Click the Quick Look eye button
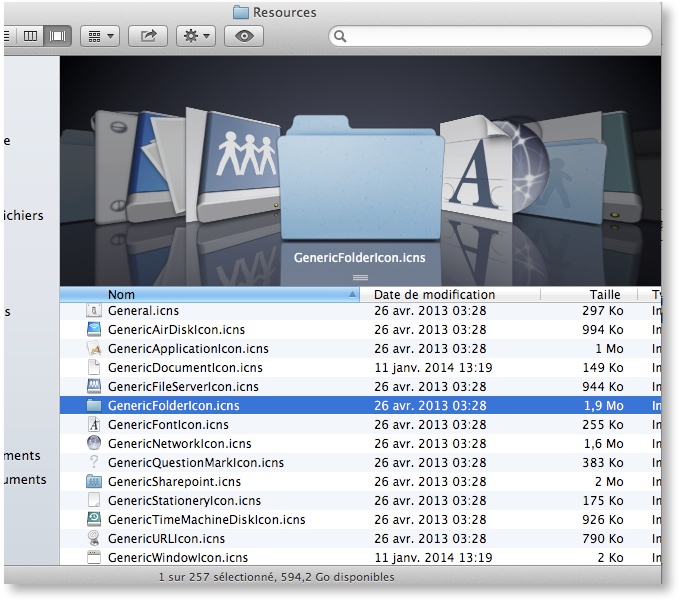This screenshot has height=602, width=679. point(245,36)
